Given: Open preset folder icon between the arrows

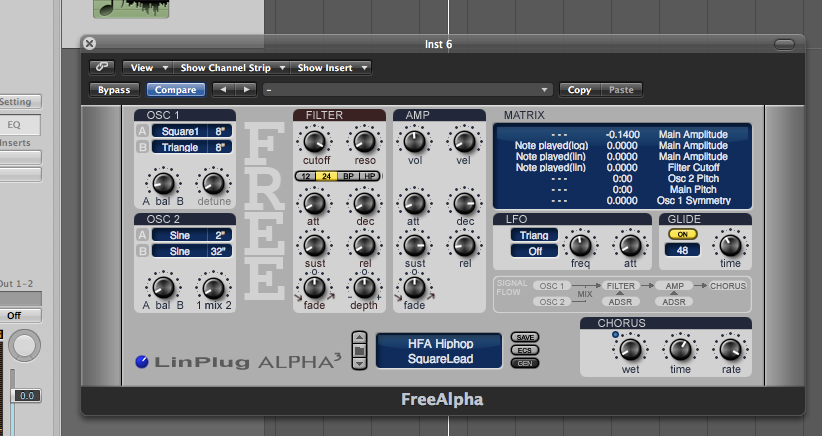Looking at the screenshot, I should pyautogui.click(x=359, y=350).
